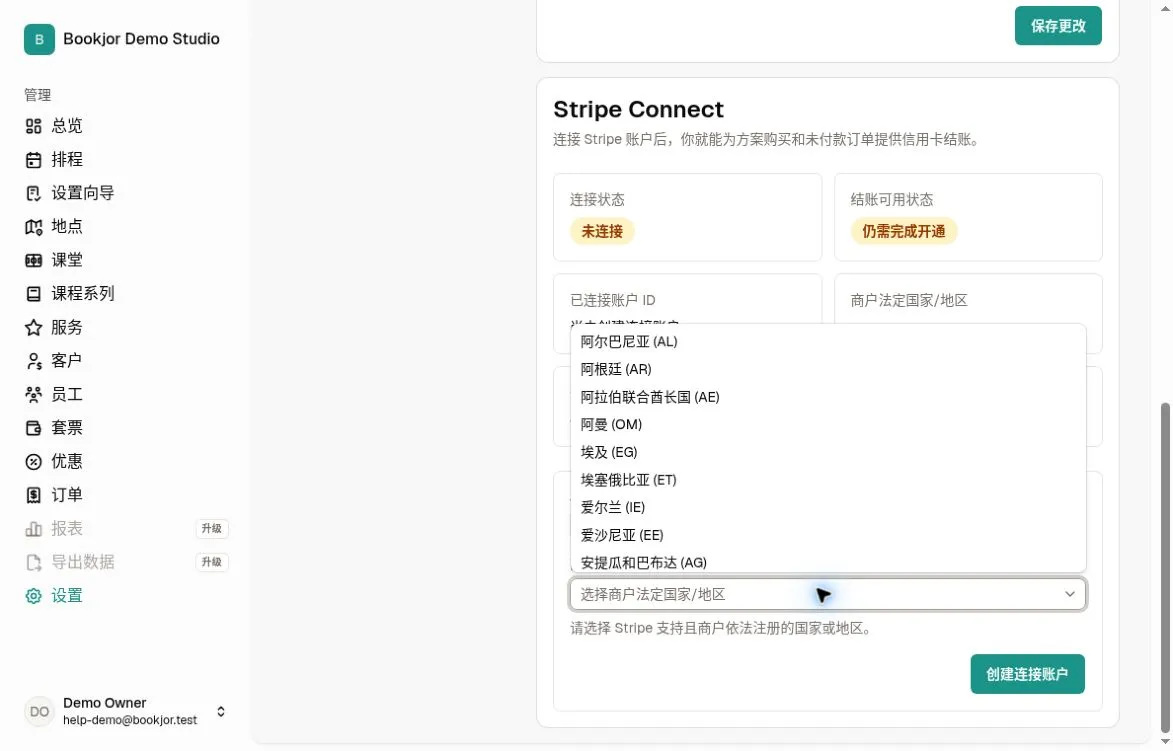Click the scrollbar up arrow
The width and height of the screenshot is (1173, 751).
pyautogui.click(x=1165, y=7)
